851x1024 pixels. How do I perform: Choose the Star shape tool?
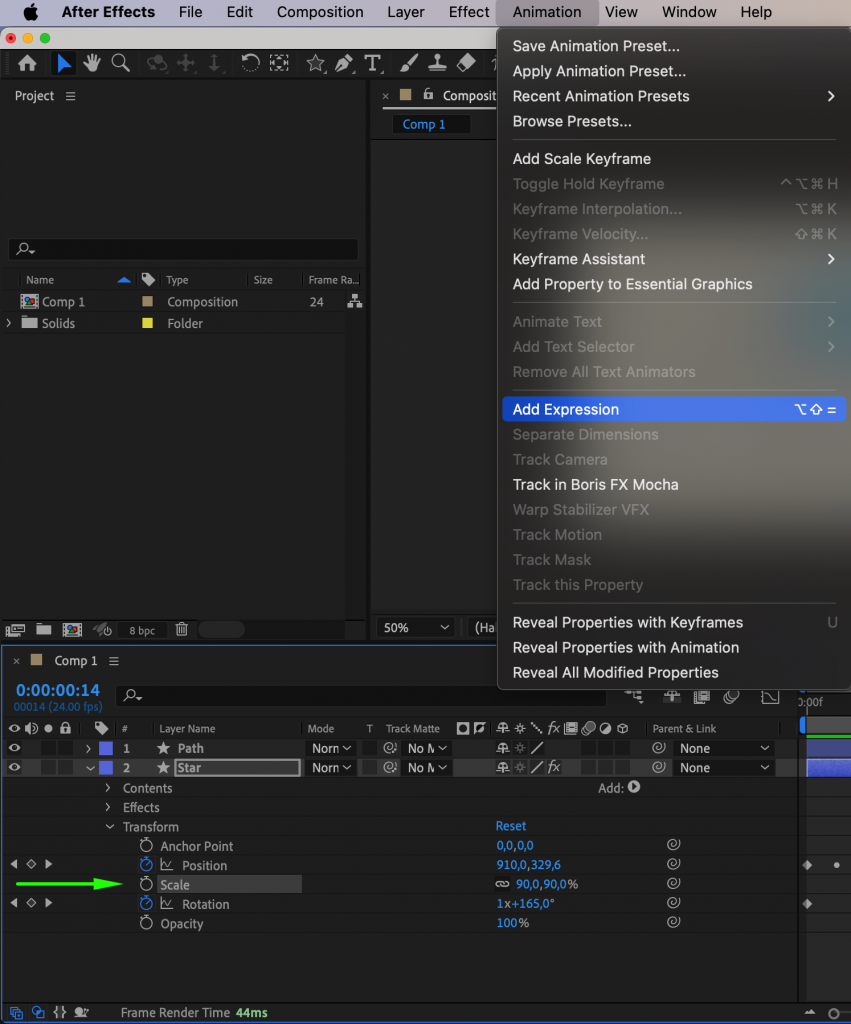pos(316,63)
